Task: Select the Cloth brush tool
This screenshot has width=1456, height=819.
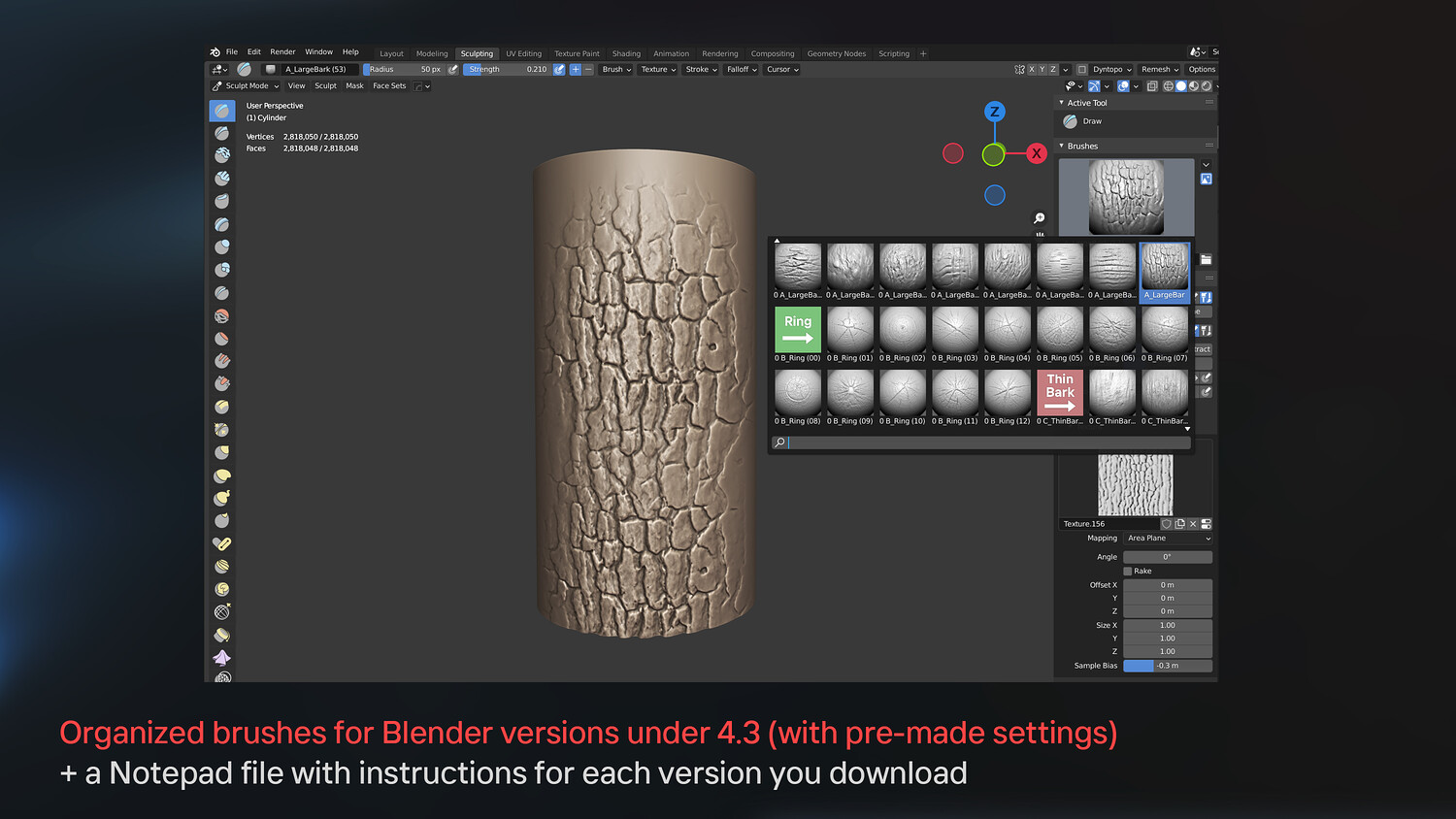Action: 222,658
